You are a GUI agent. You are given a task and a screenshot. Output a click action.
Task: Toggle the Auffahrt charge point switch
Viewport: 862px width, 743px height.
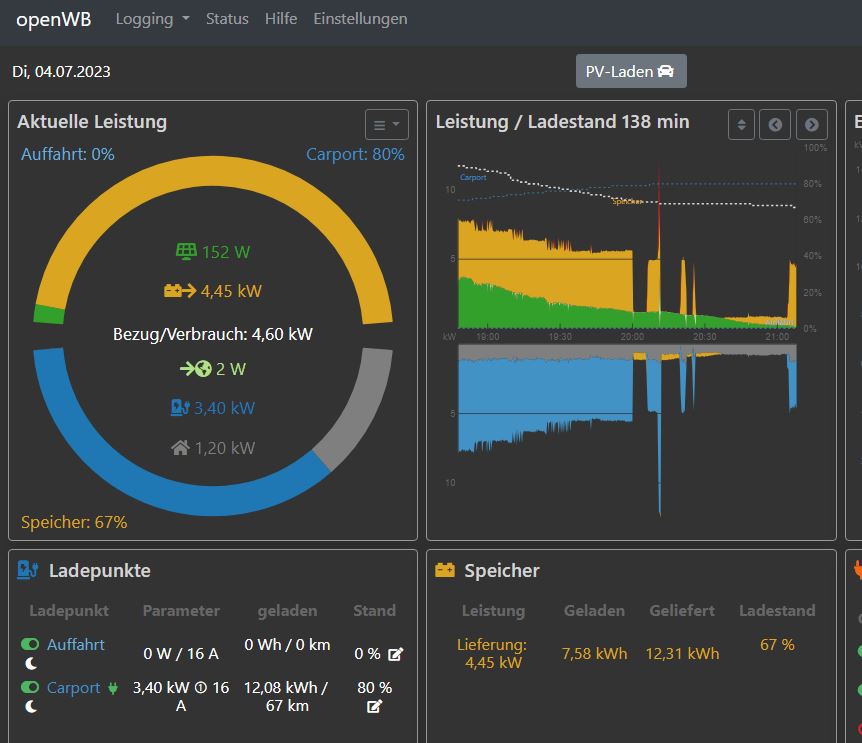click(x=30, y=645)
